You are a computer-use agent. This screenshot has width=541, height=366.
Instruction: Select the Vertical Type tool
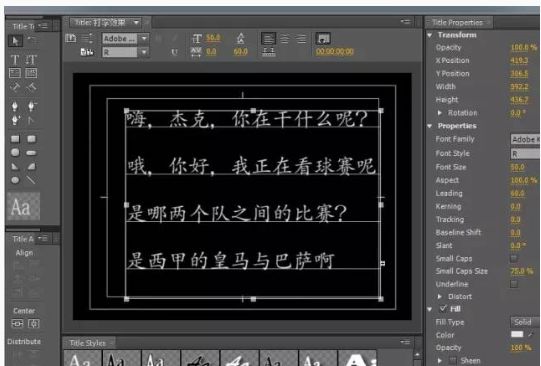pos(31,59)
